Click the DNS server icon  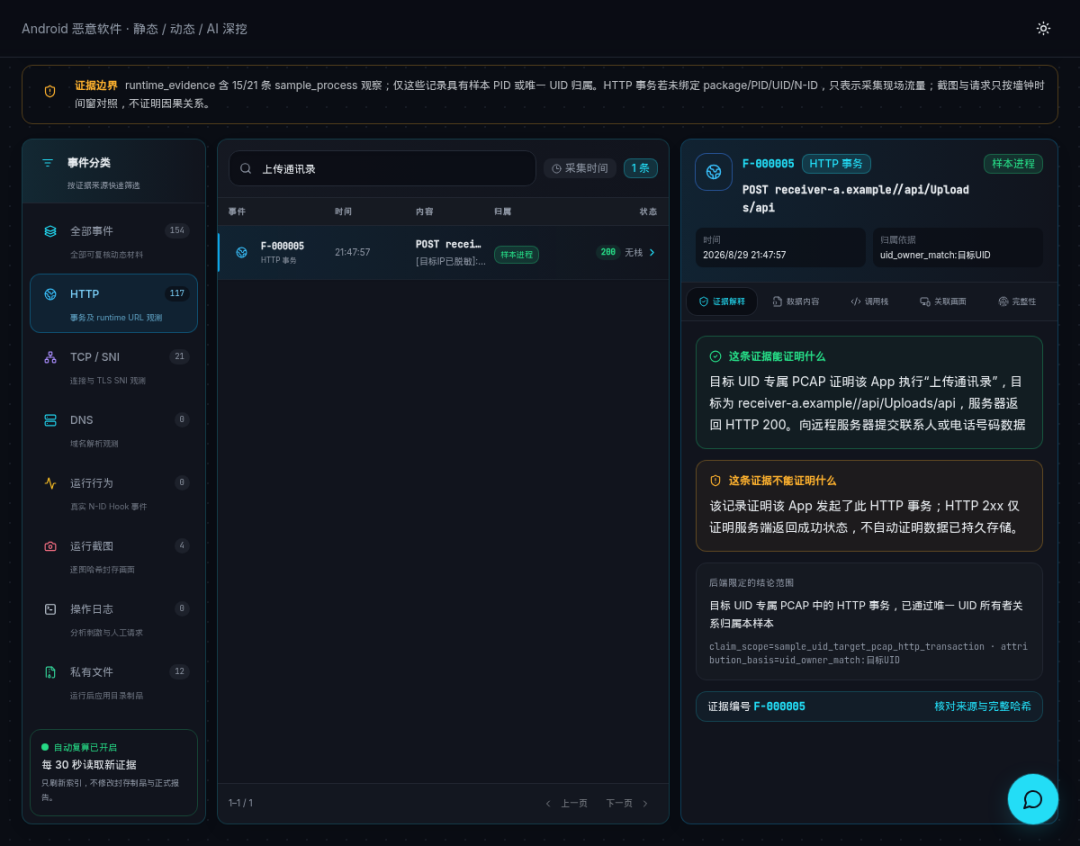click(50, 420)
